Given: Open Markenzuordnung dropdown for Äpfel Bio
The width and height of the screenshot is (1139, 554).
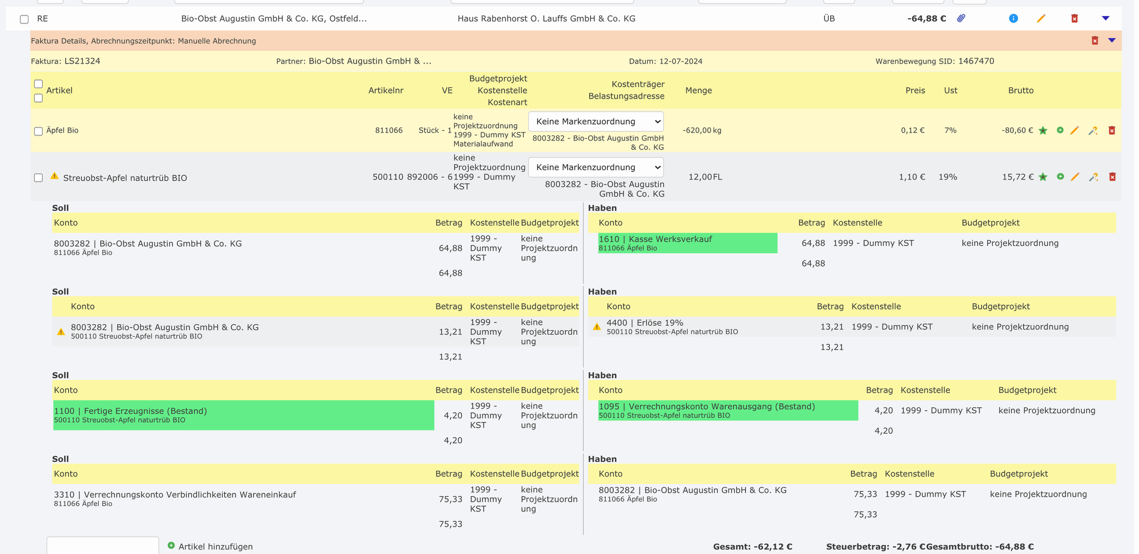Looking at the screenshot, I should coord(595,121).
